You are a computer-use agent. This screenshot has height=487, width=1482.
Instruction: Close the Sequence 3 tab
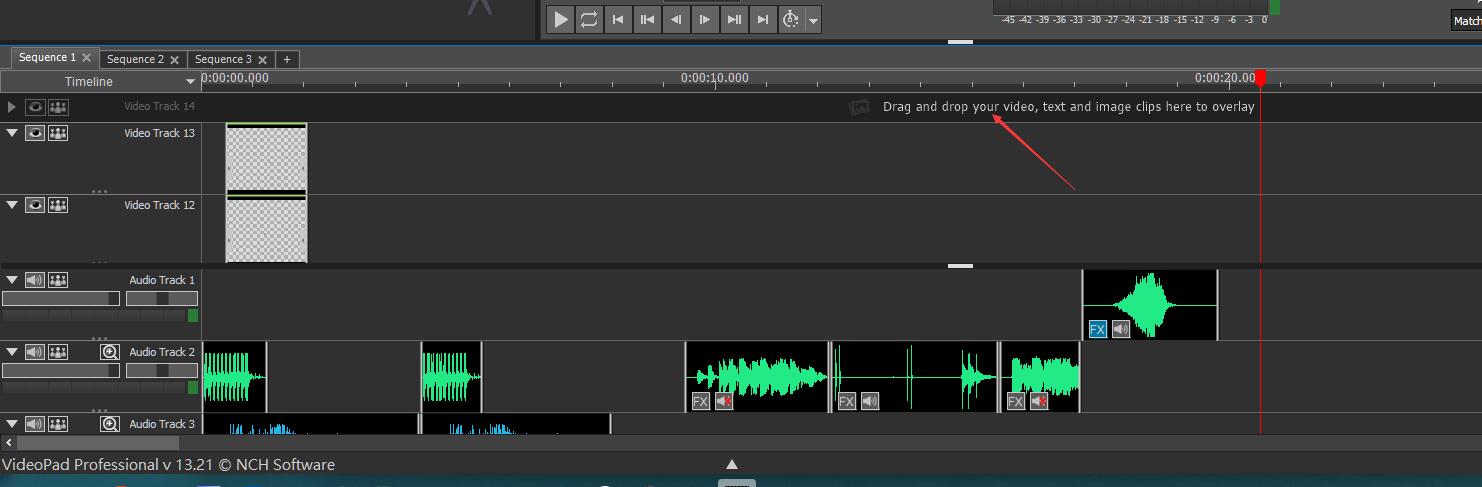pos(262,60)
